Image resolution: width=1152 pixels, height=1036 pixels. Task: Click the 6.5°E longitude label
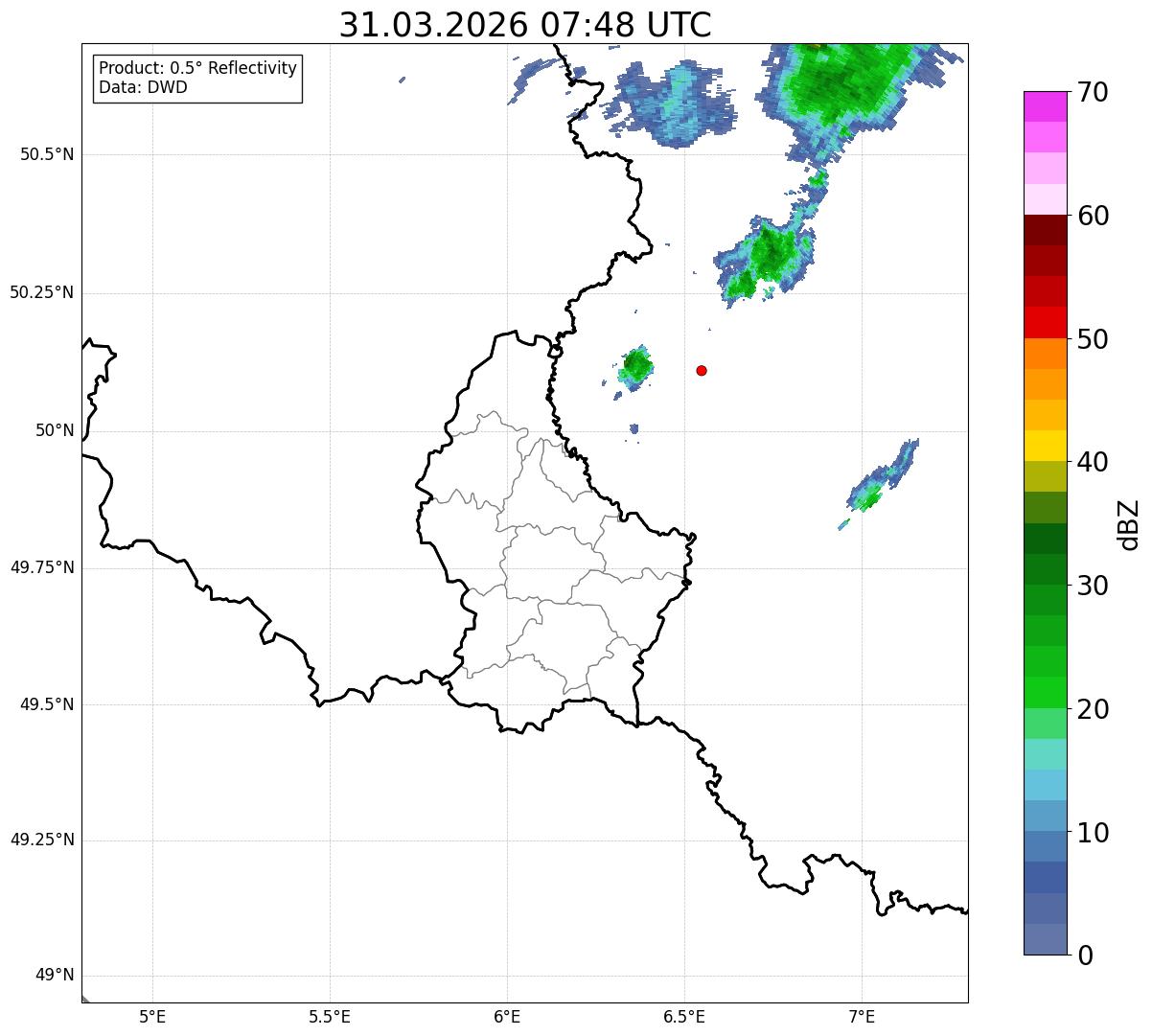point(684,1016)
